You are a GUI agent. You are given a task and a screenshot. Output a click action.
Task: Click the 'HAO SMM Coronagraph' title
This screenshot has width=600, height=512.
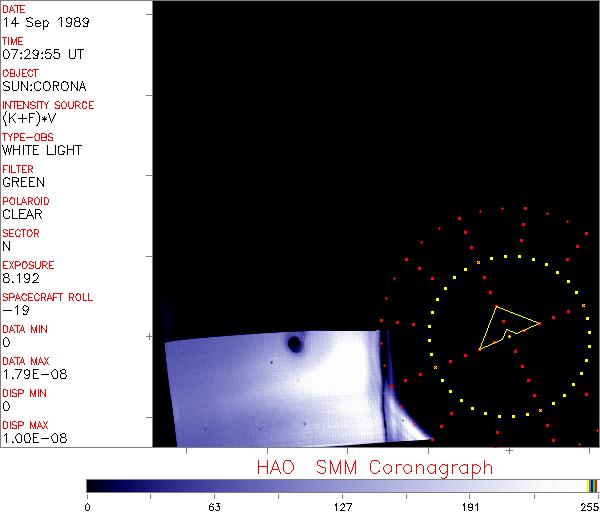coord(375,468)
